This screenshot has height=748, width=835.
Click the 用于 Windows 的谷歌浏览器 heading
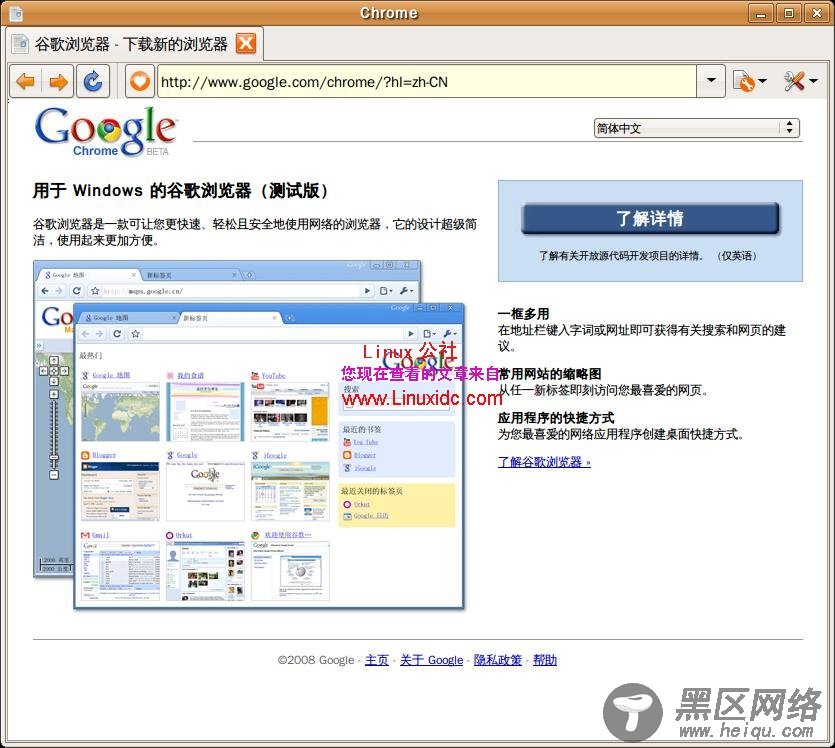pos(180,190)
